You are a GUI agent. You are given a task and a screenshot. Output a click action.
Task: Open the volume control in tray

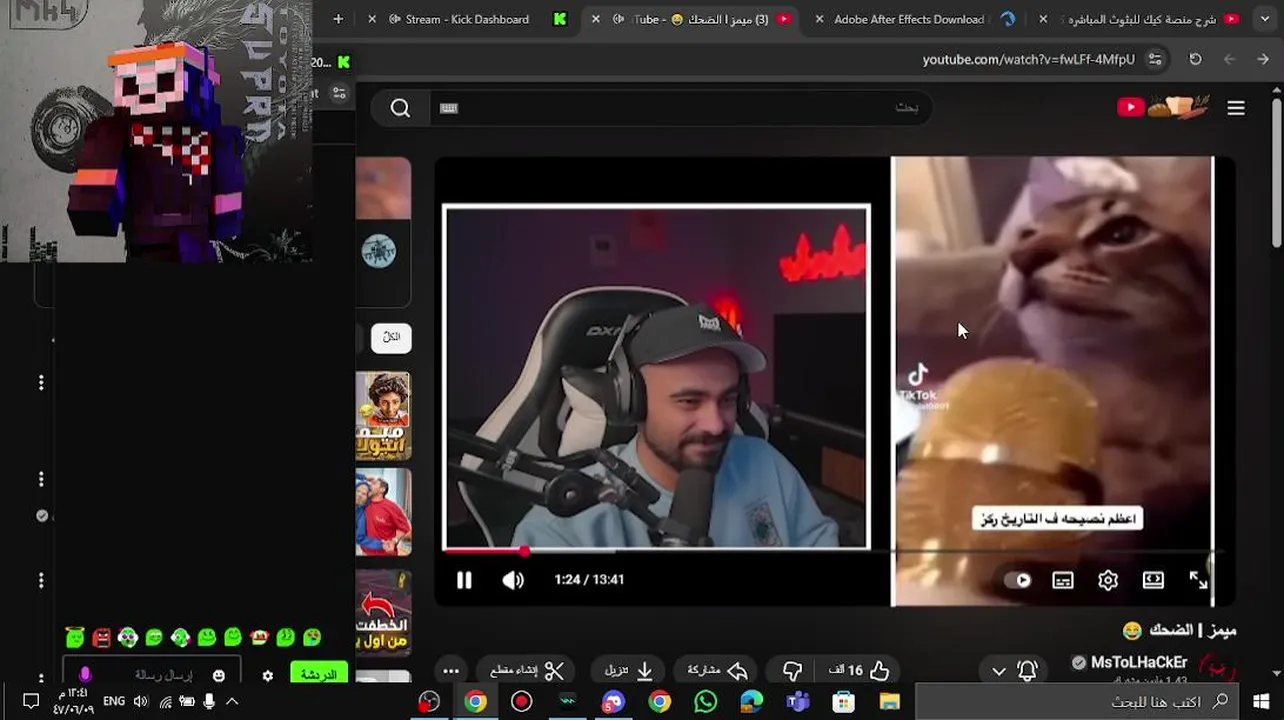[141, 702]
